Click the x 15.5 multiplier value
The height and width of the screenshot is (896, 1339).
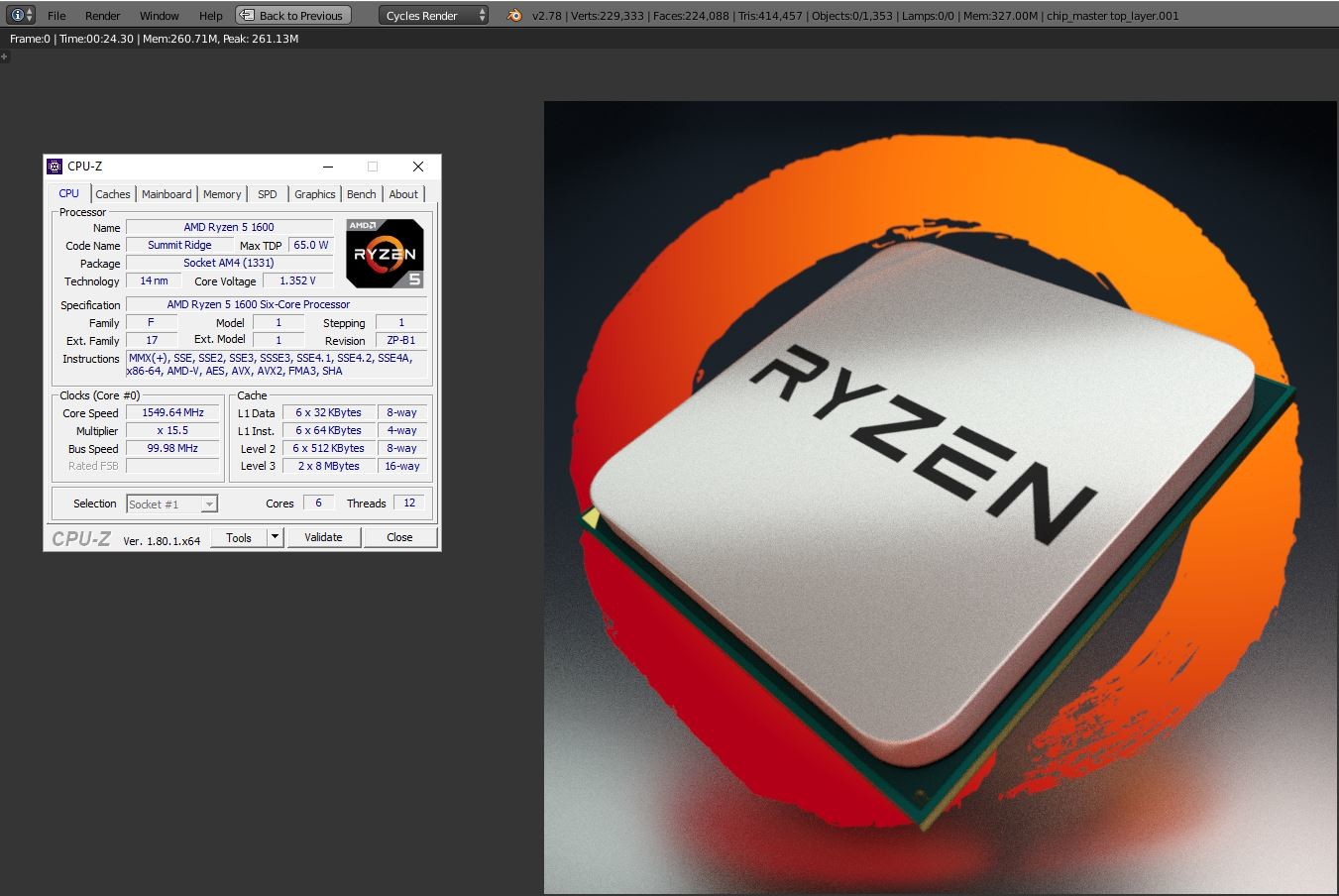coord(172,430)
